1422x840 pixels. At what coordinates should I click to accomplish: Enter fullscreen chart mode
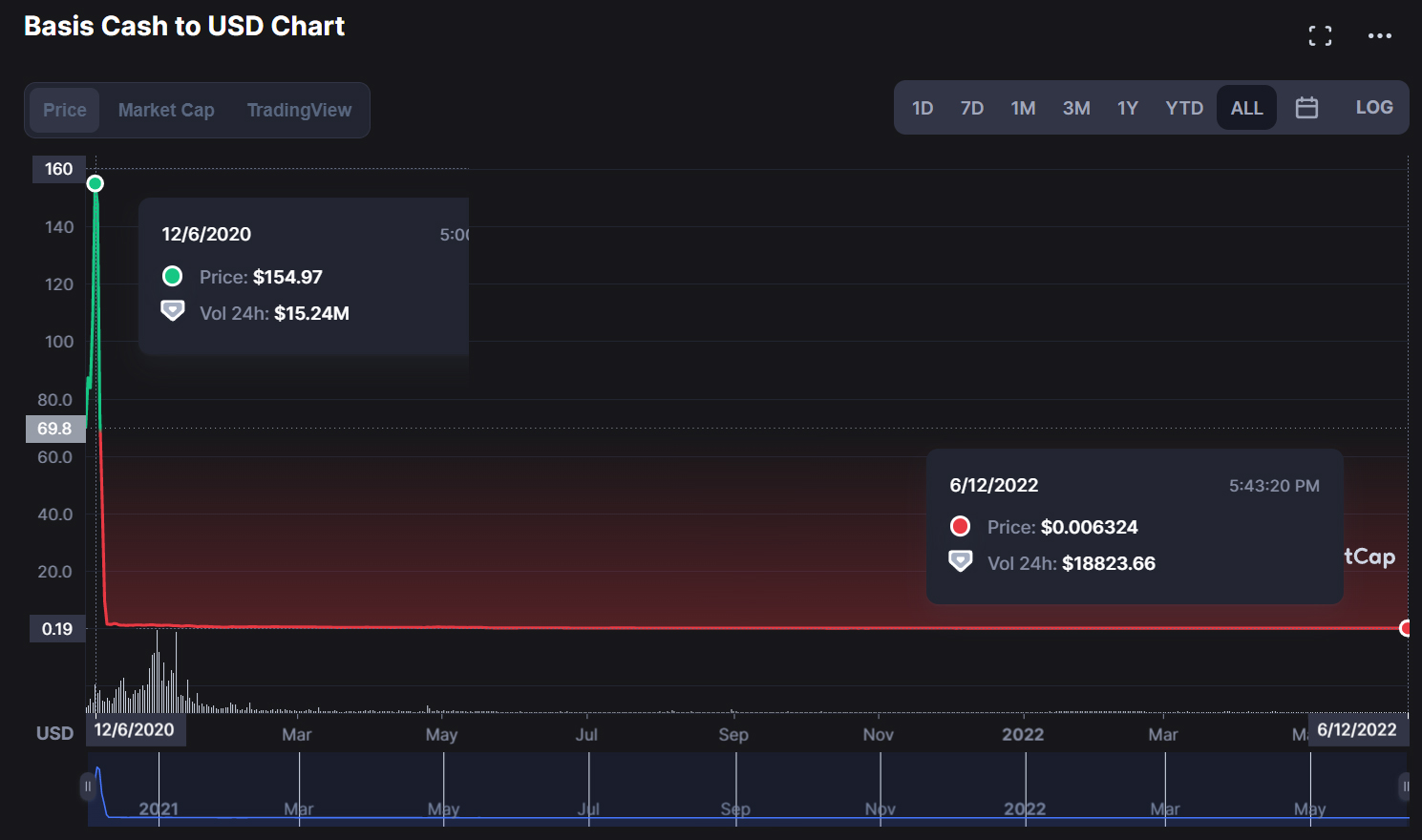pos(1320,36)
